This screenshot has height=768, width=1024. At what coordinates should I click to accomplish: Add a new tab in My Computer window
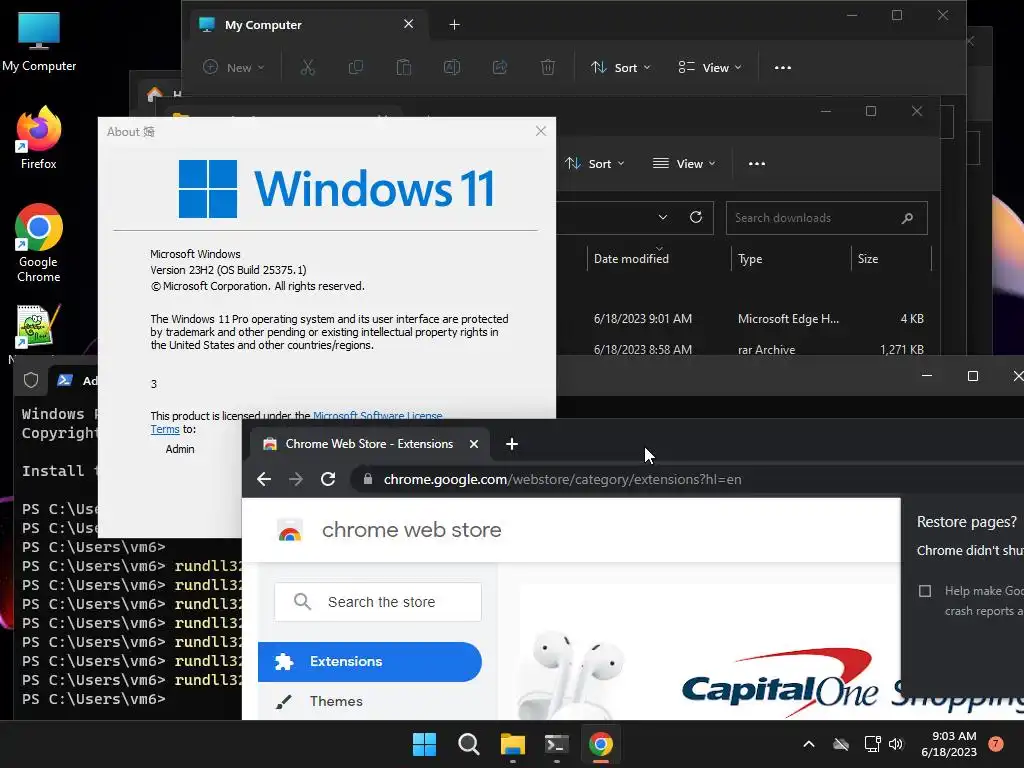tap(455, 25)
